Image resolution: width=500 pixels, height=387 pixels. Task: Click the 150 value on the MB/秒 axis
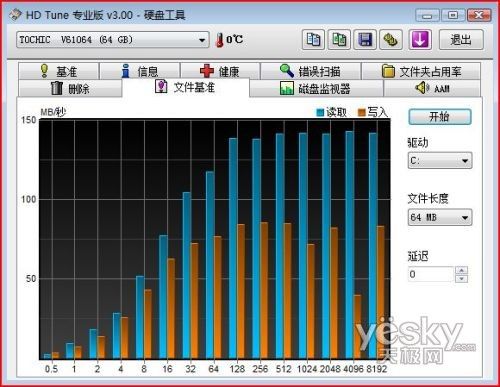(x=28, y=120)
